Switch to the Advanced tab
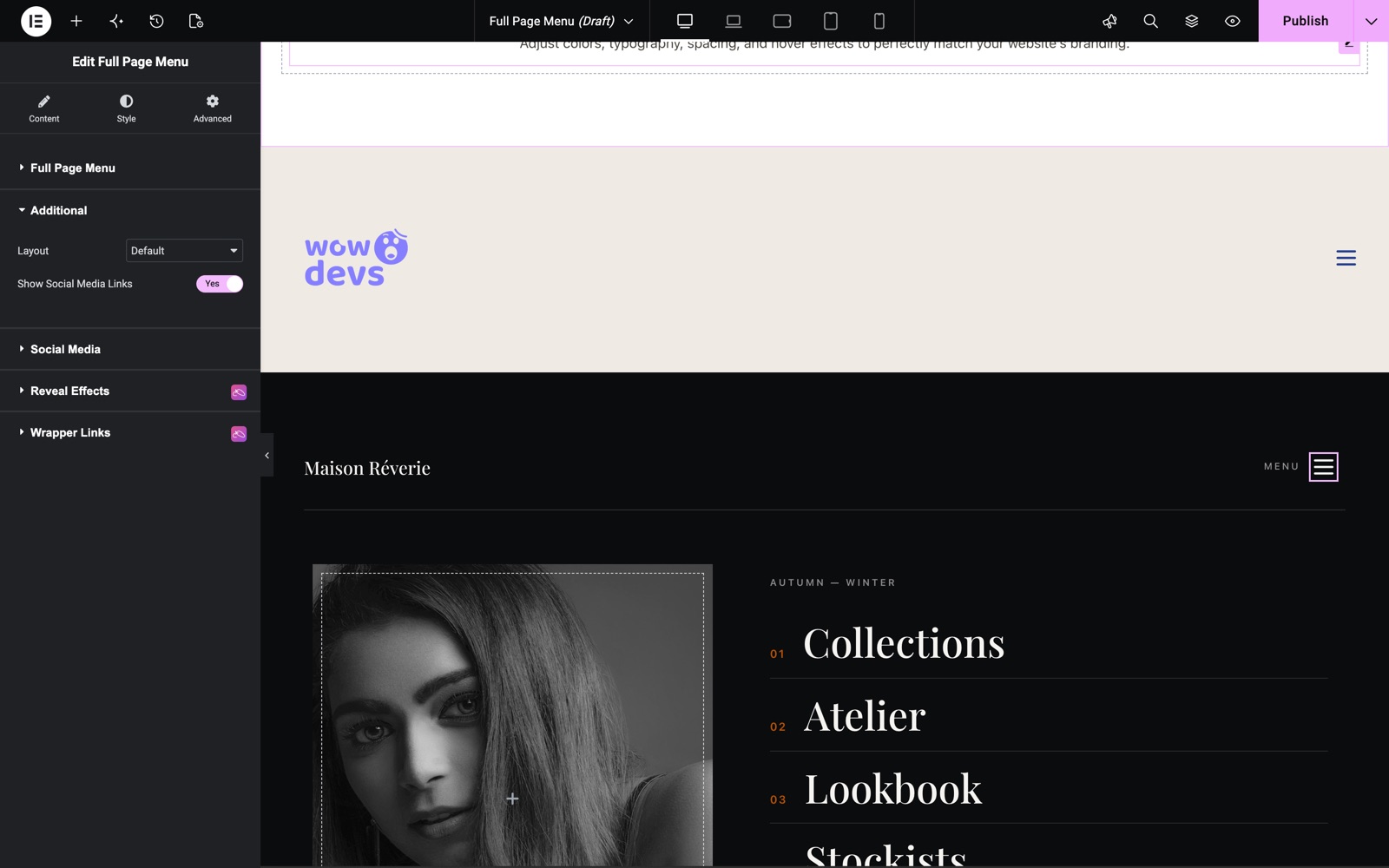The height and width of the screenshot is (868, 1389). [x=213, y=108]
